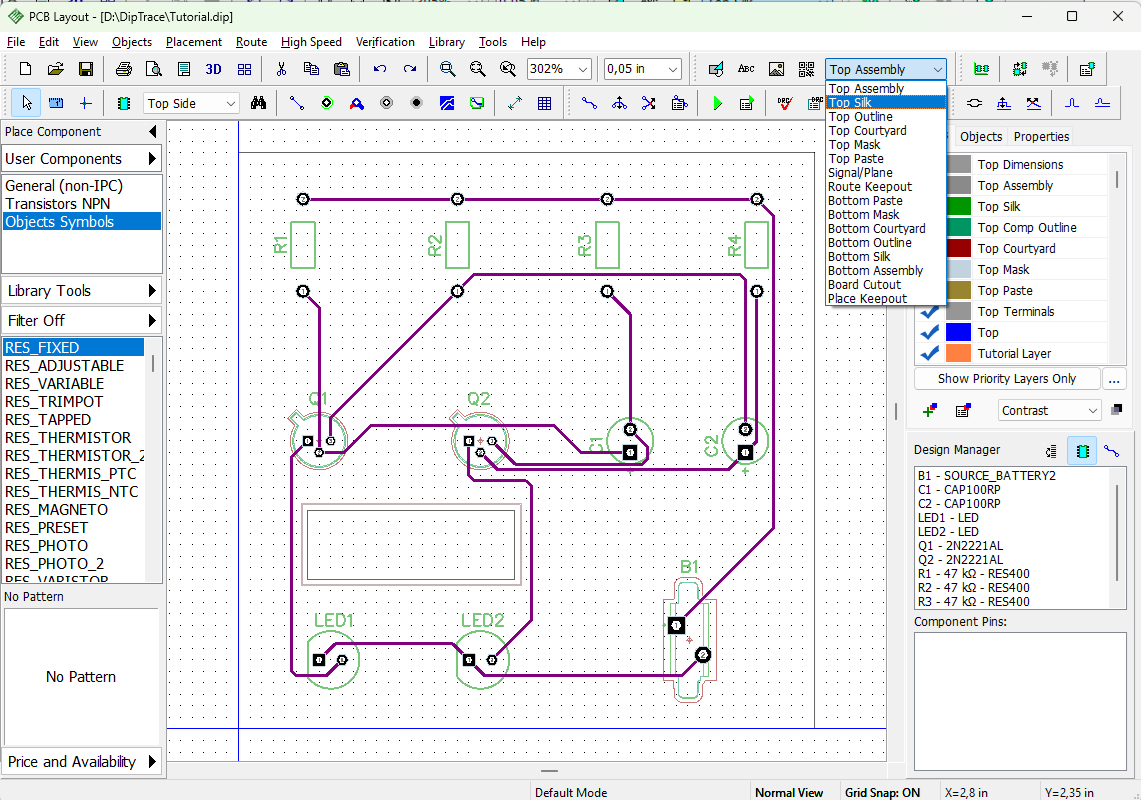
Task: Click the Undo arrow icon
Action: click(379, 69)
